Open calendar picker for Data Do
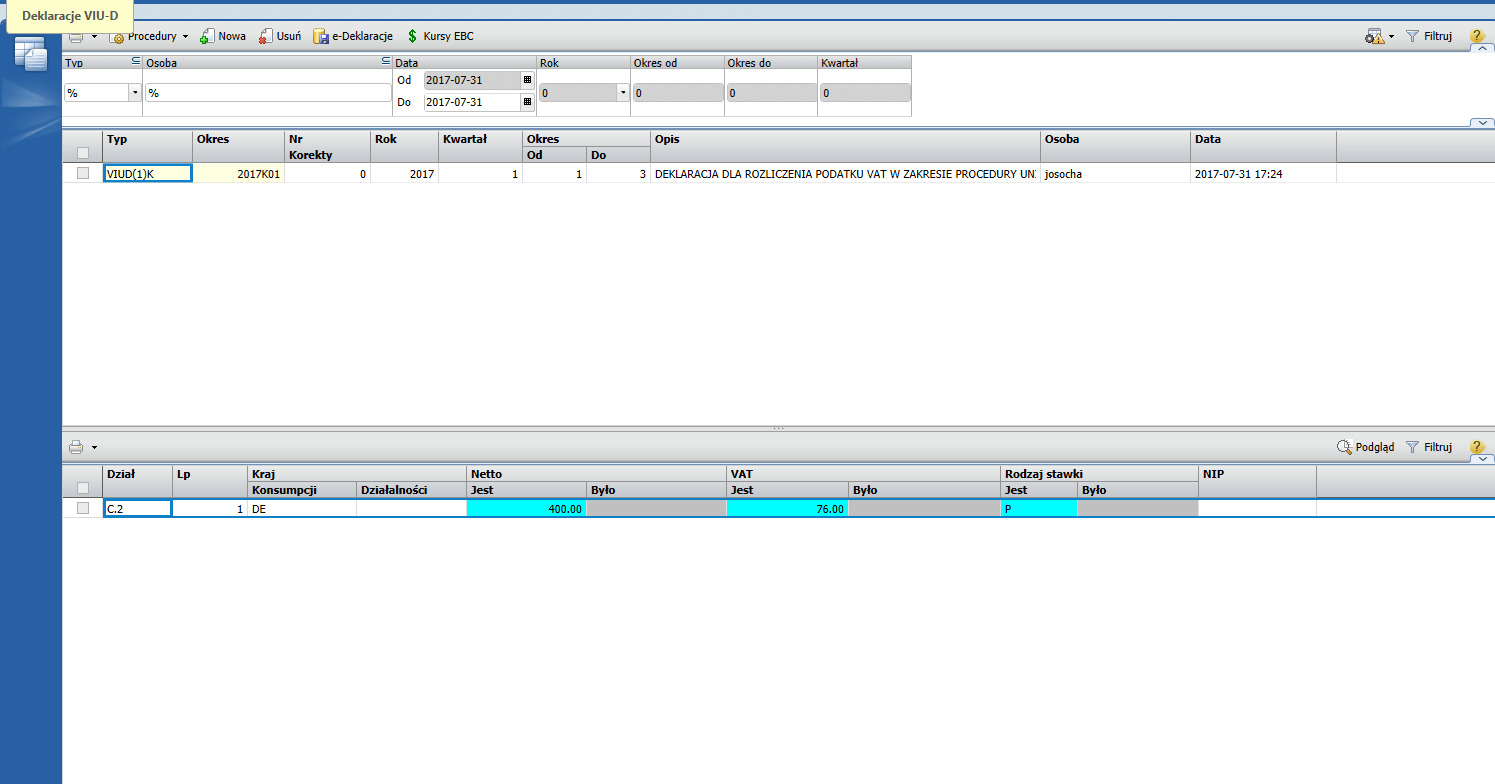This screenshot has height=784, width=1495. [528, 102]
